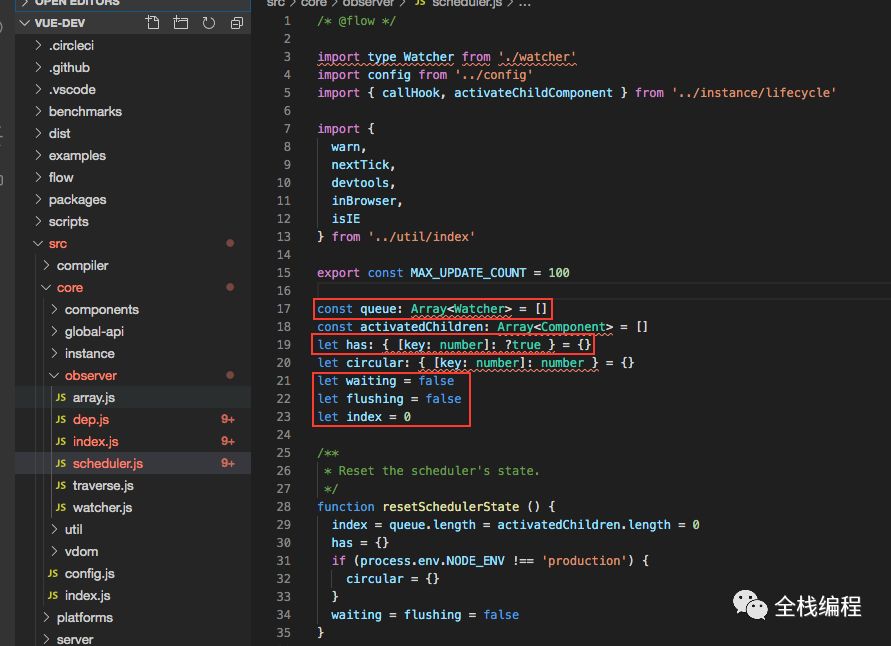The width and height of the screenshot is (891, 646).
Task: Collapse the core folder
Action: pos(46,287)
